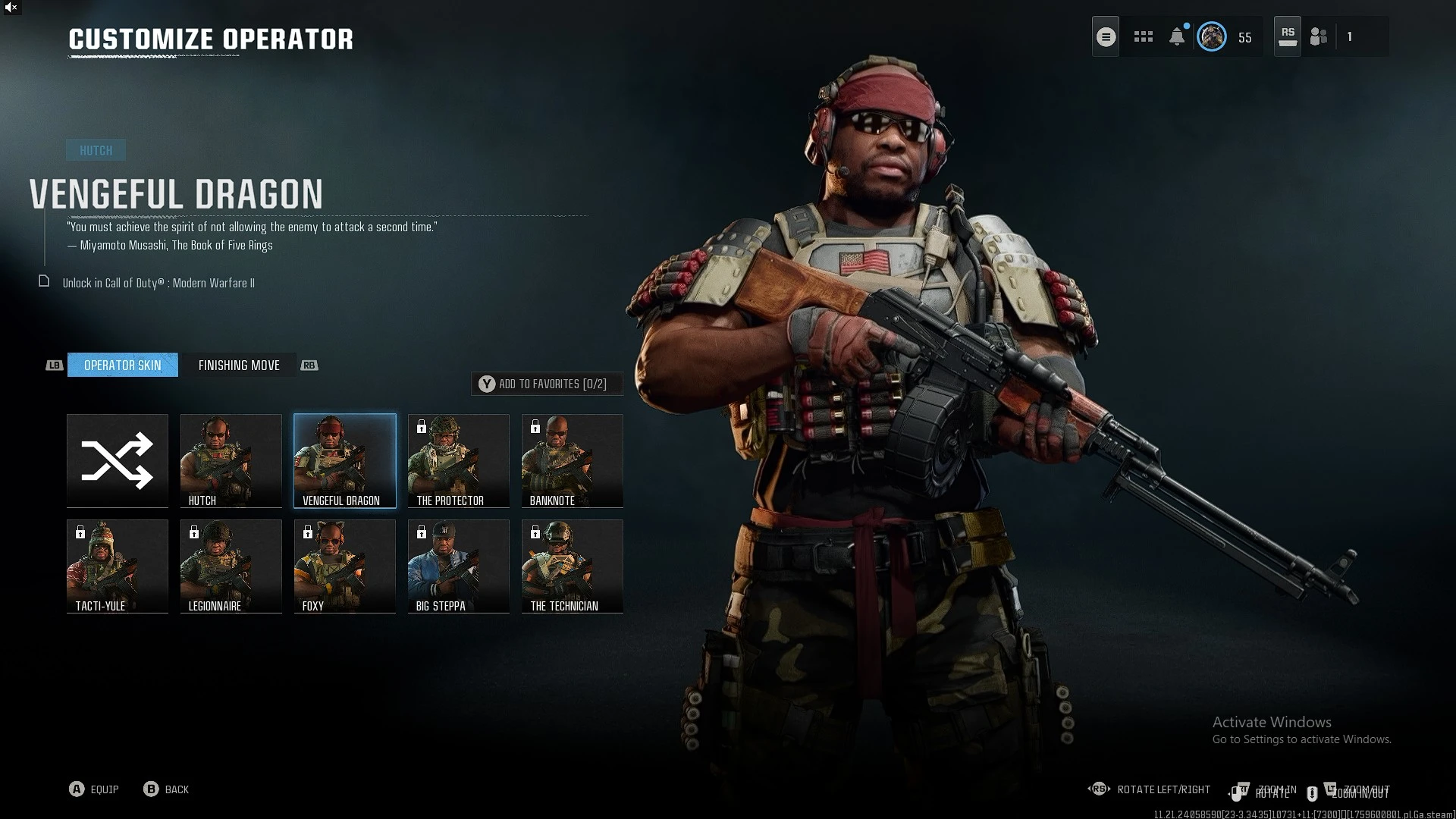Select The Technician skin thumbnail
Image resolution: width=1456 pixels, height=819 pixels.
coord(573,566)
